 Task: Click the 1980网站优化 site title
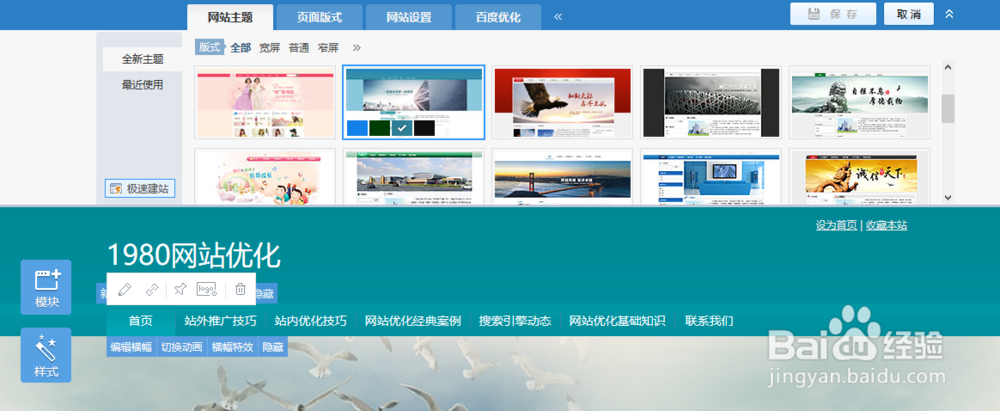pyautogui.click(x=194, y=256)
